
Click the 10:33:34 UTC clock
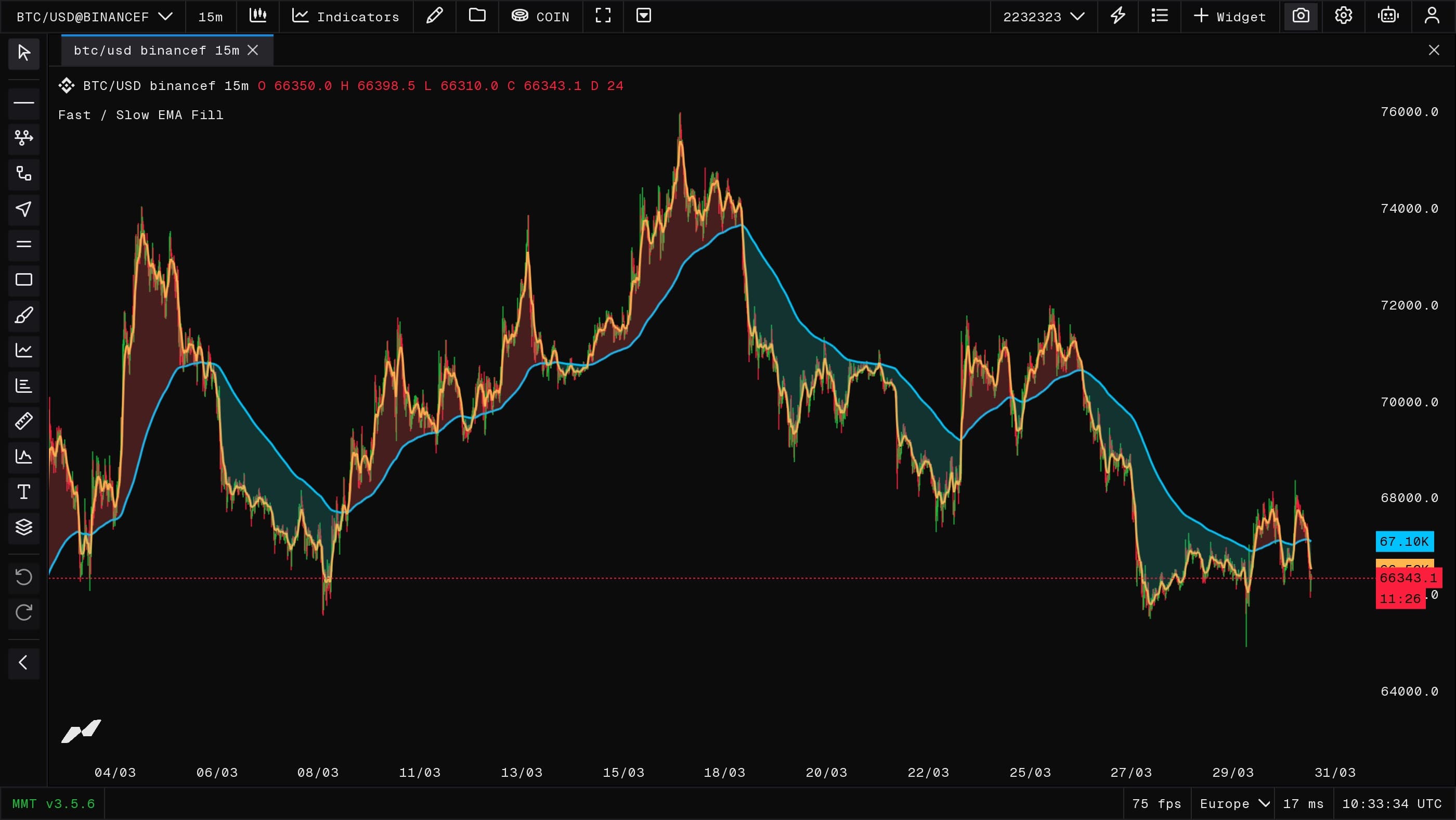click(1392, 803)
